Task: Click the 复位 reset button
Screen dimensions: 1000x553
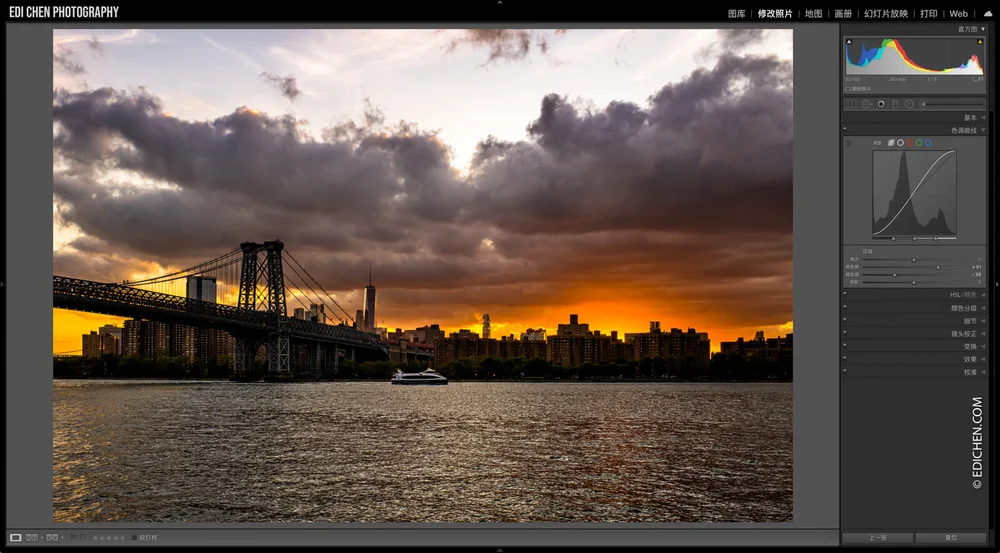Action: 951,538
